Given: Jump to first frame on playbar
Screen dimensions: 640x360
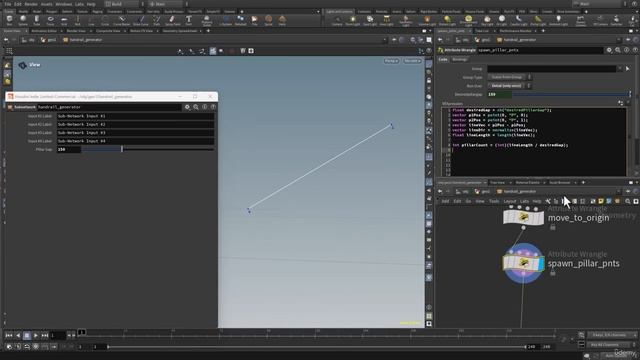Looking at the screenshot, I should pyautogui.click(x=9, y=335).
